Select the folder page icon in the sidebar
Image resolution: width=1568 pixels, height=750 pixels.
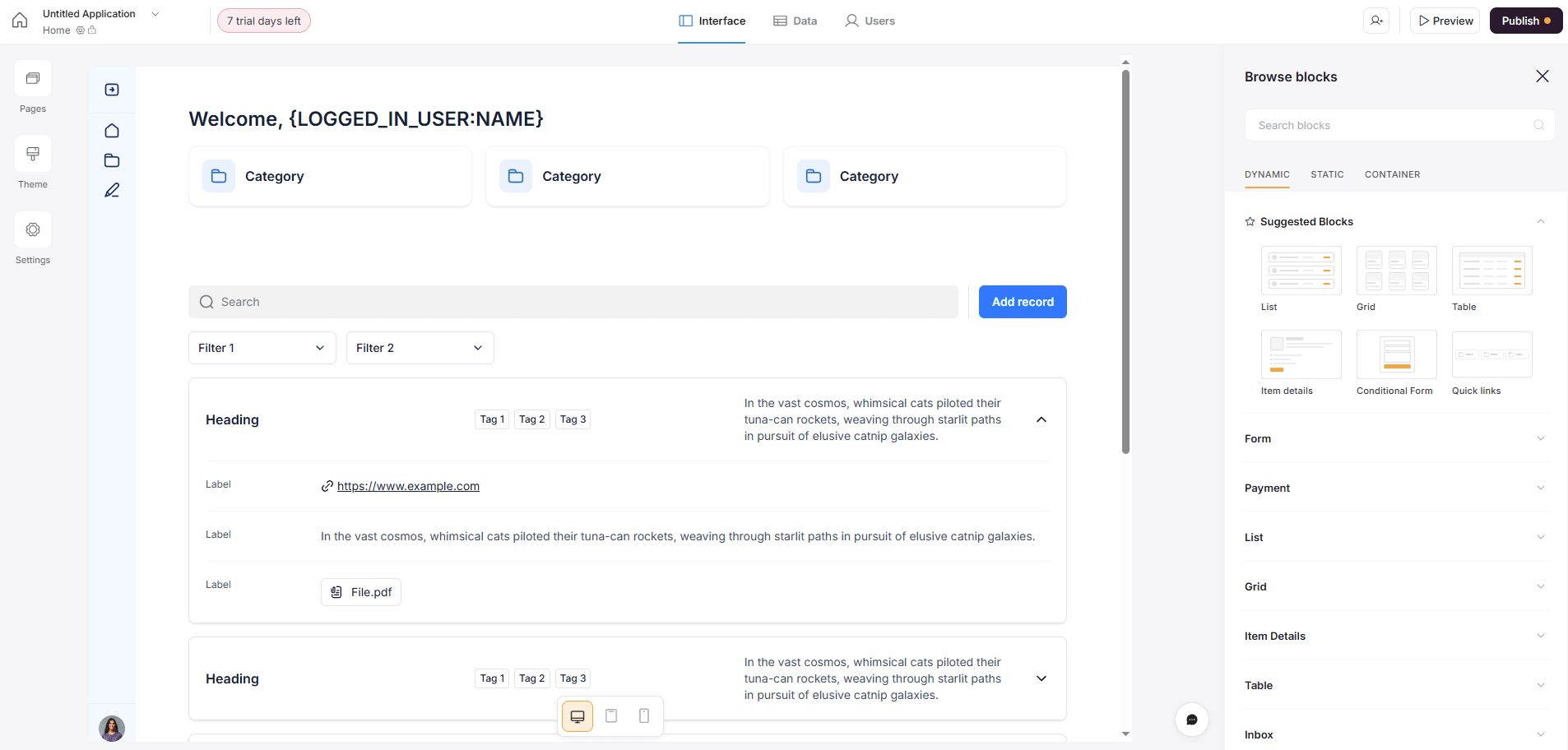tap(112, 160)
